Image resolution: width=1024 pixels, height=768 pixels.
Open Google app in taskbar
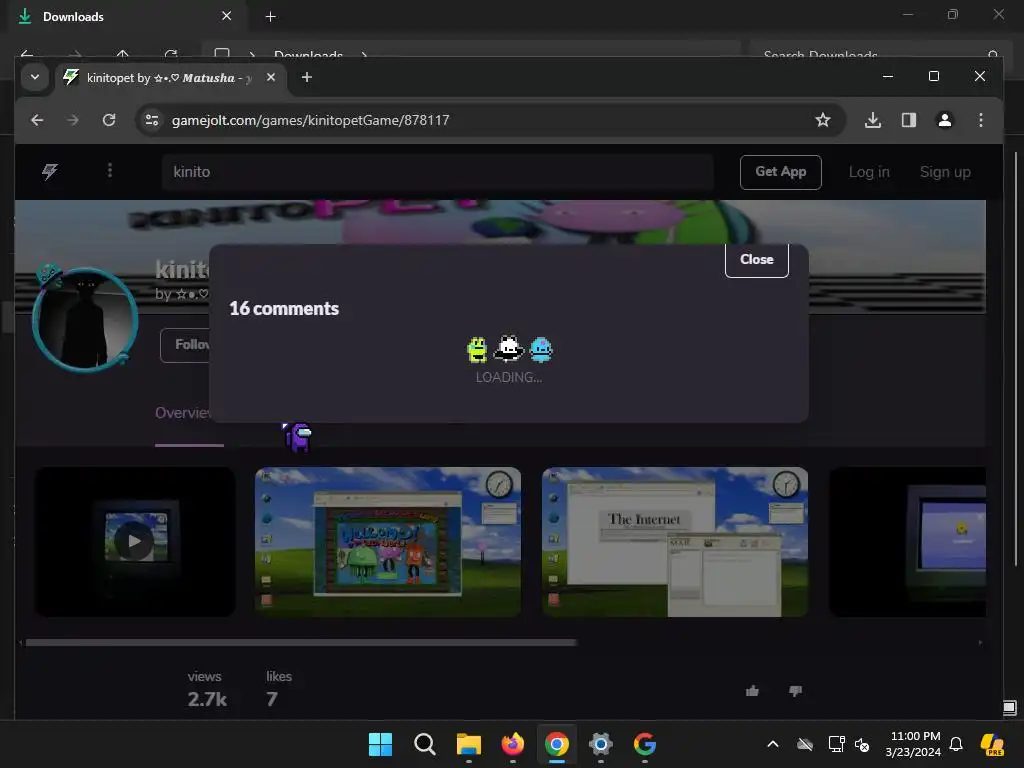pos(645,744)
